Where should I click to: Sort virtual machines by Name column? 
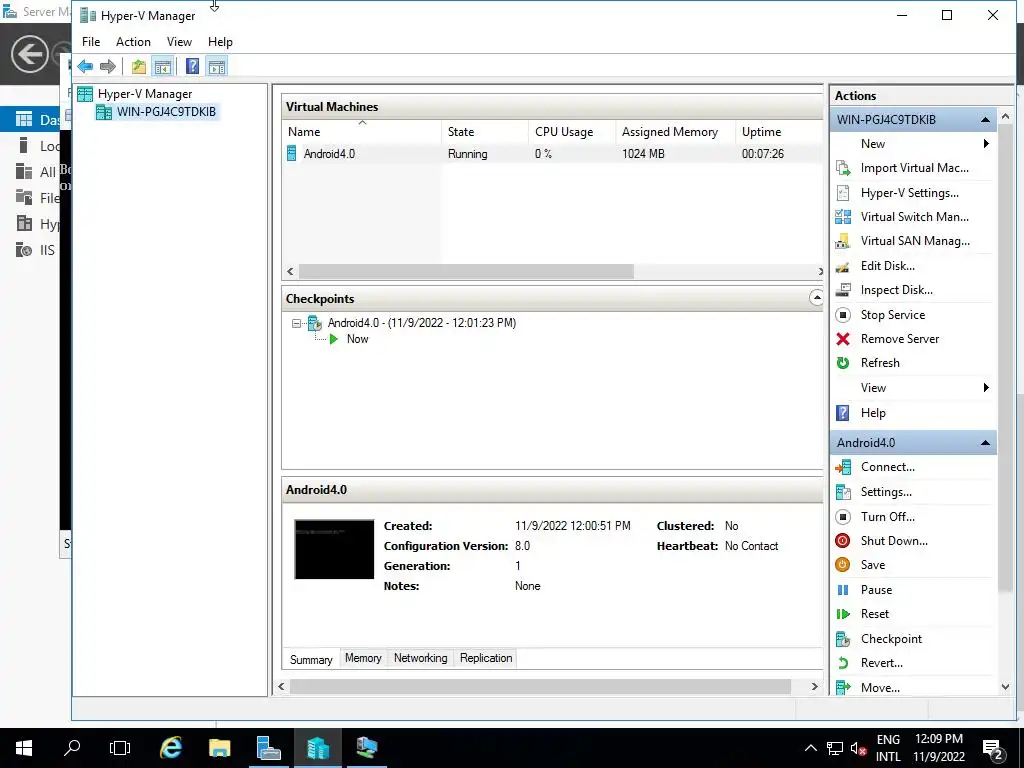(x=304, y=132)
